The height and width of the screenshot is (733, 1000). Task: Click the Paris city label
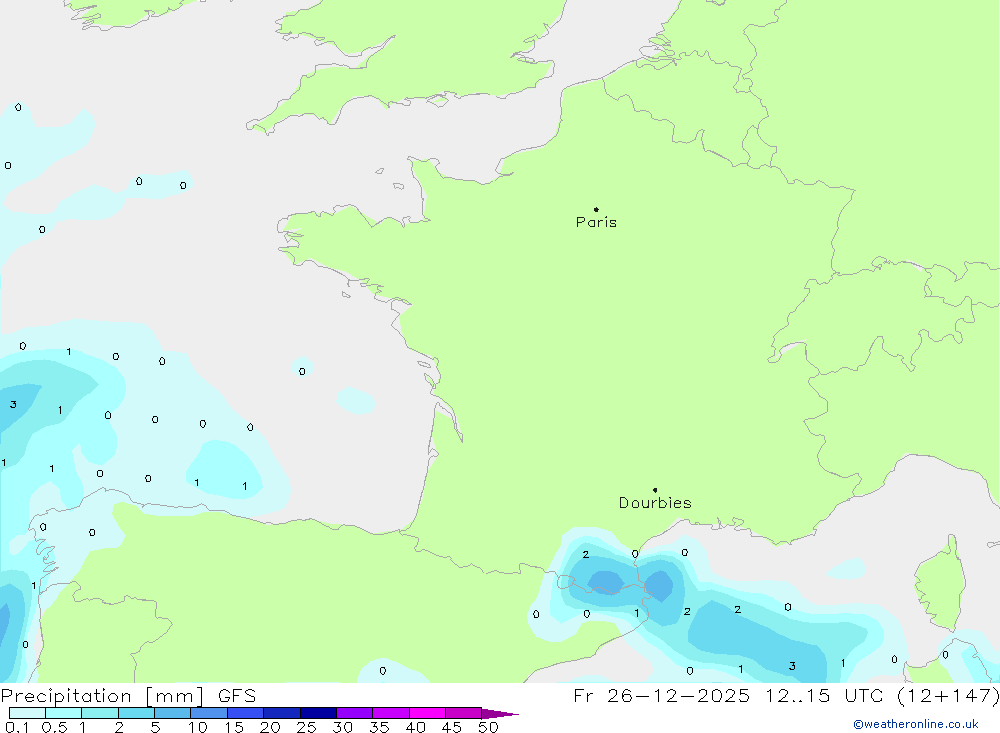point(596,222)
